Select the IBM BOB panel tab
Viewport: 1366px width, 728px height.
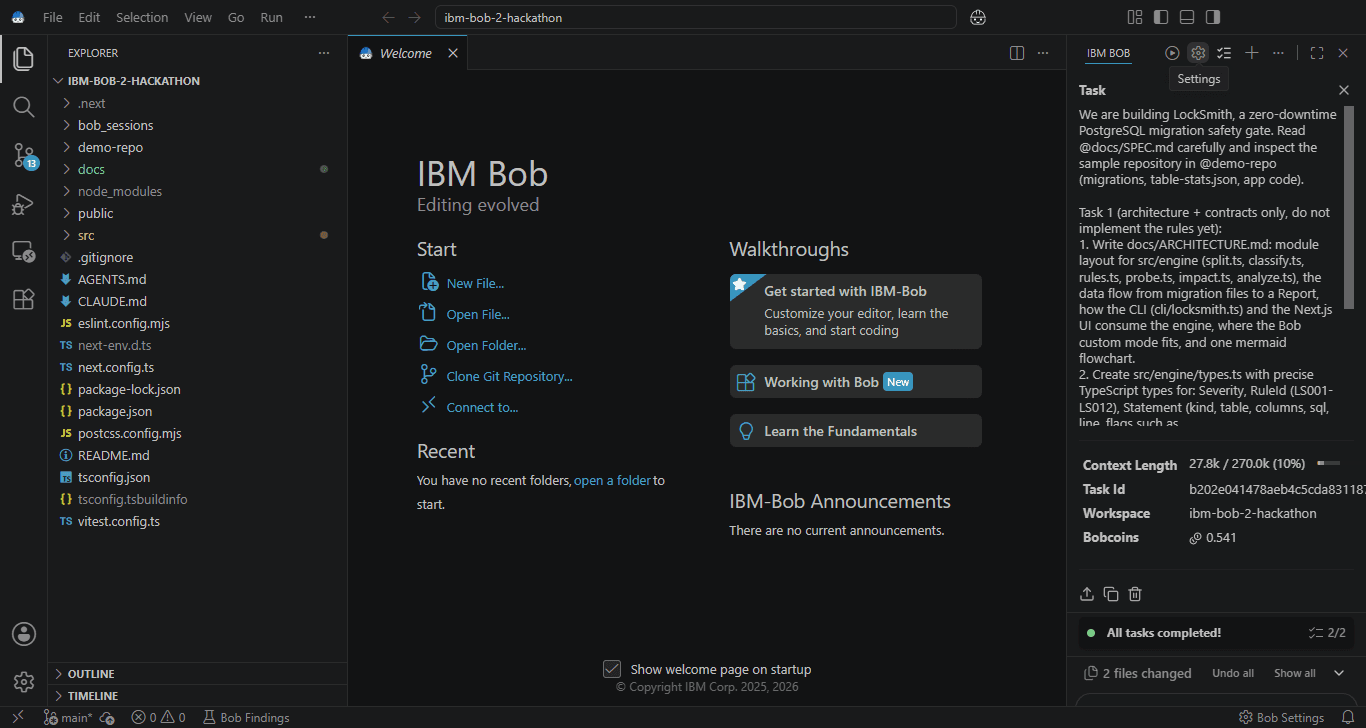(1108, 53)
